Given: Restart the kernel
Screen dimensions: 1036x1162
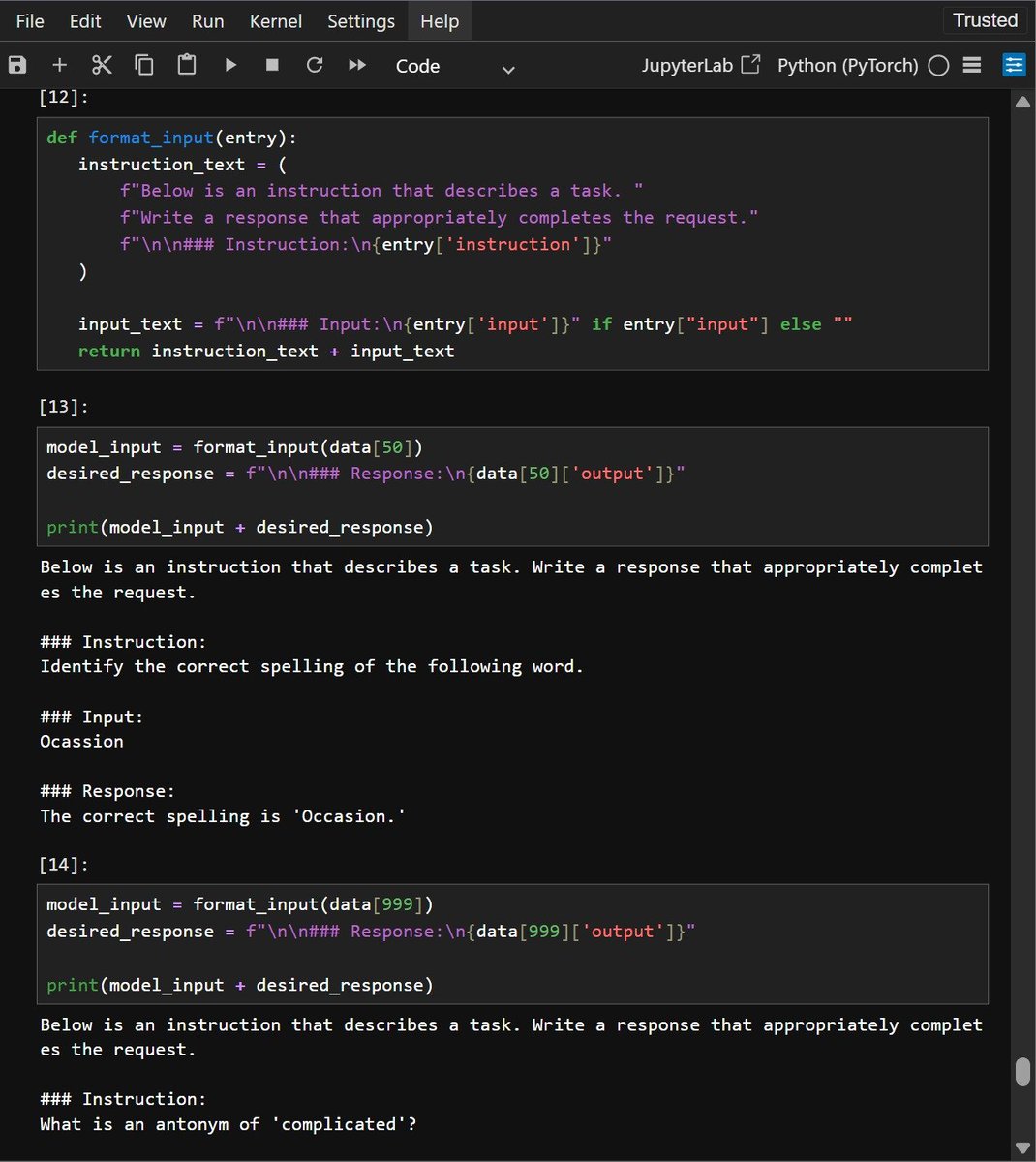Looking at the screenshot, I should tap(315, 65).
